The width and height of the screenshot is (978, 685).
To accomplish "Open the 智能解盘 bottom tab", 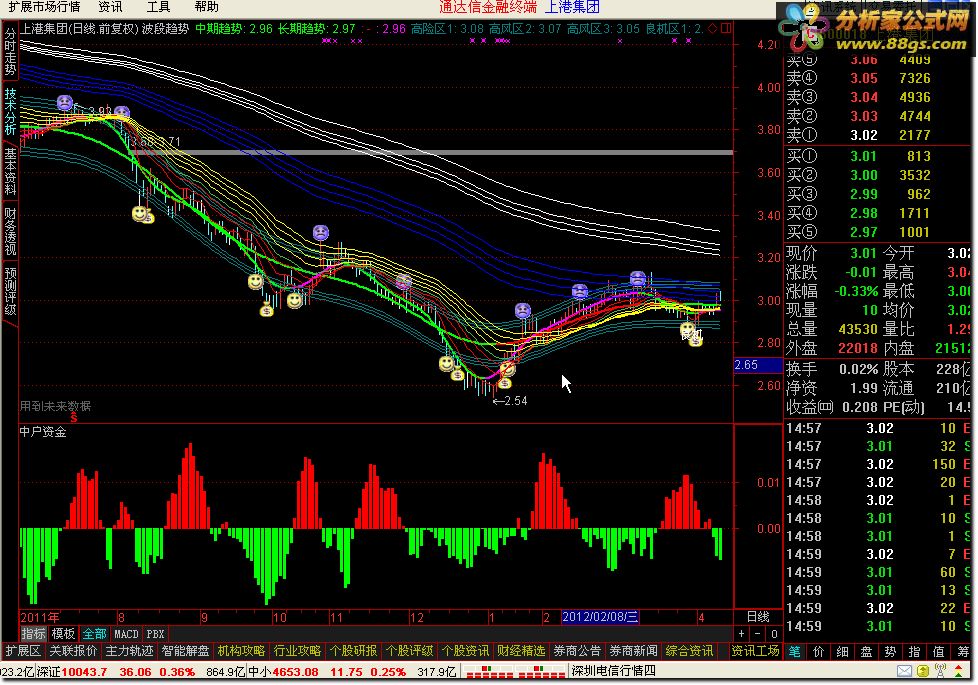I will point(185,651).
